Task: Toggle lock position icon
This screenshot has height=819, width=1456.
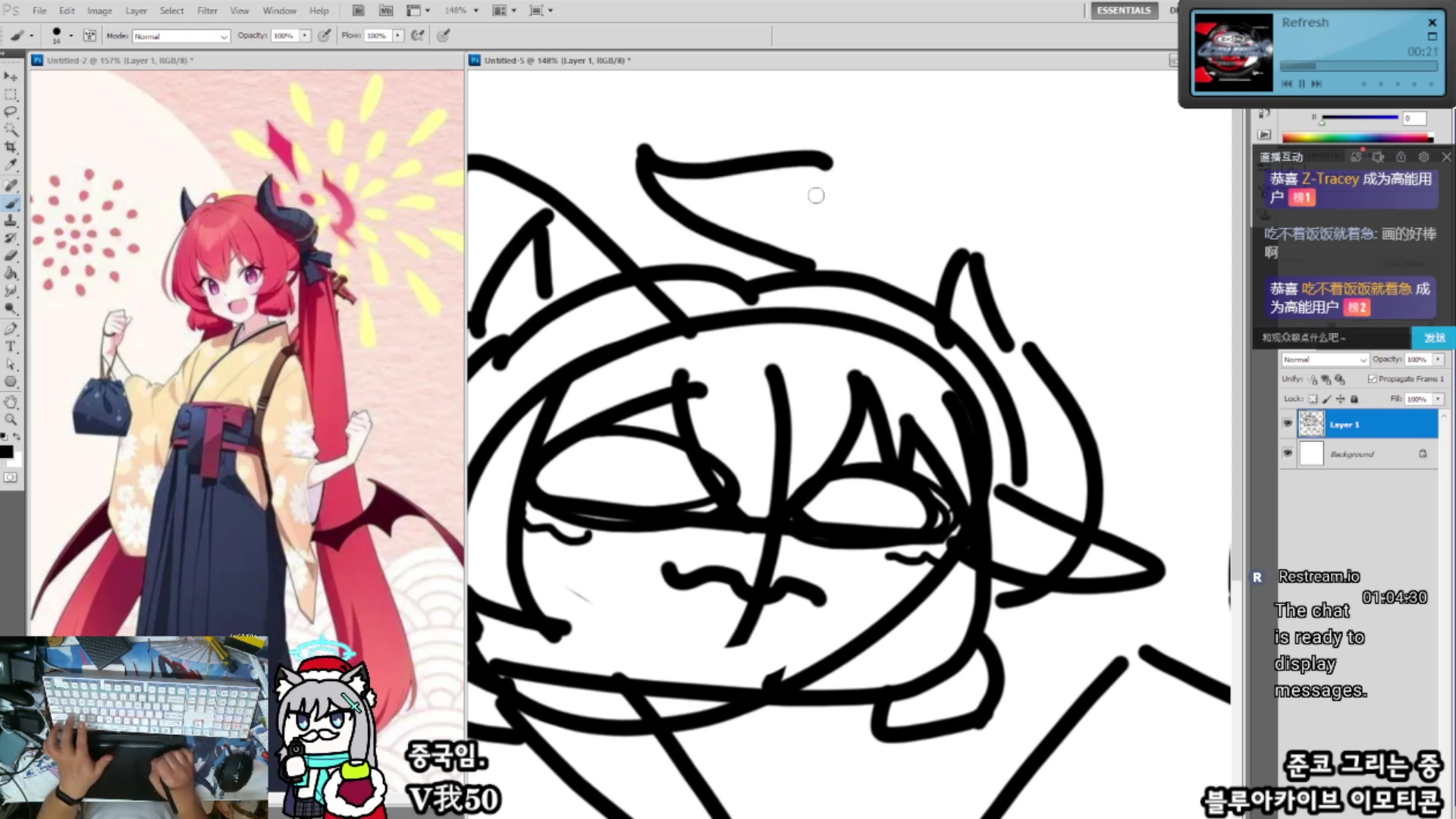Action: 1340,399
